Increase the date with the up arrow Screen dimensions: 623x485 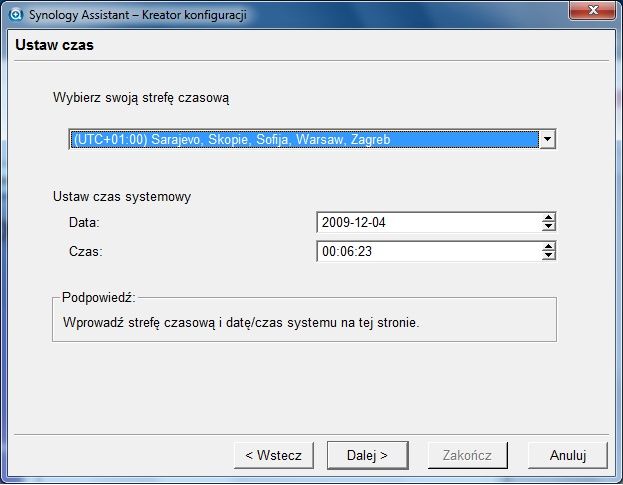[x=548, y=217]
